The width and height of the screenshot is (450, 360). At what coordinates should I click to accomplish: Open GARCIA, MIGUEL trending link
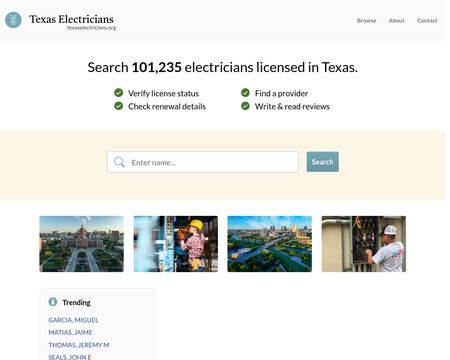coord(73,320)
